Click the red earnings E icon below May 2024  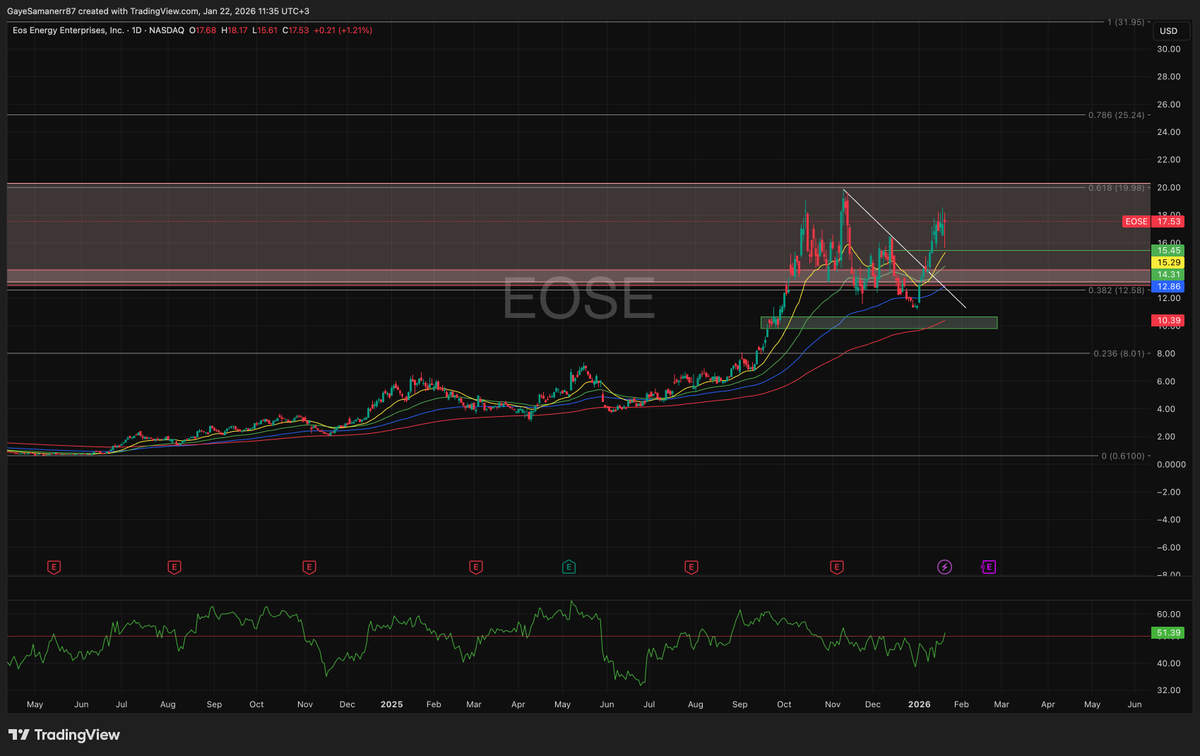(53, 567)
